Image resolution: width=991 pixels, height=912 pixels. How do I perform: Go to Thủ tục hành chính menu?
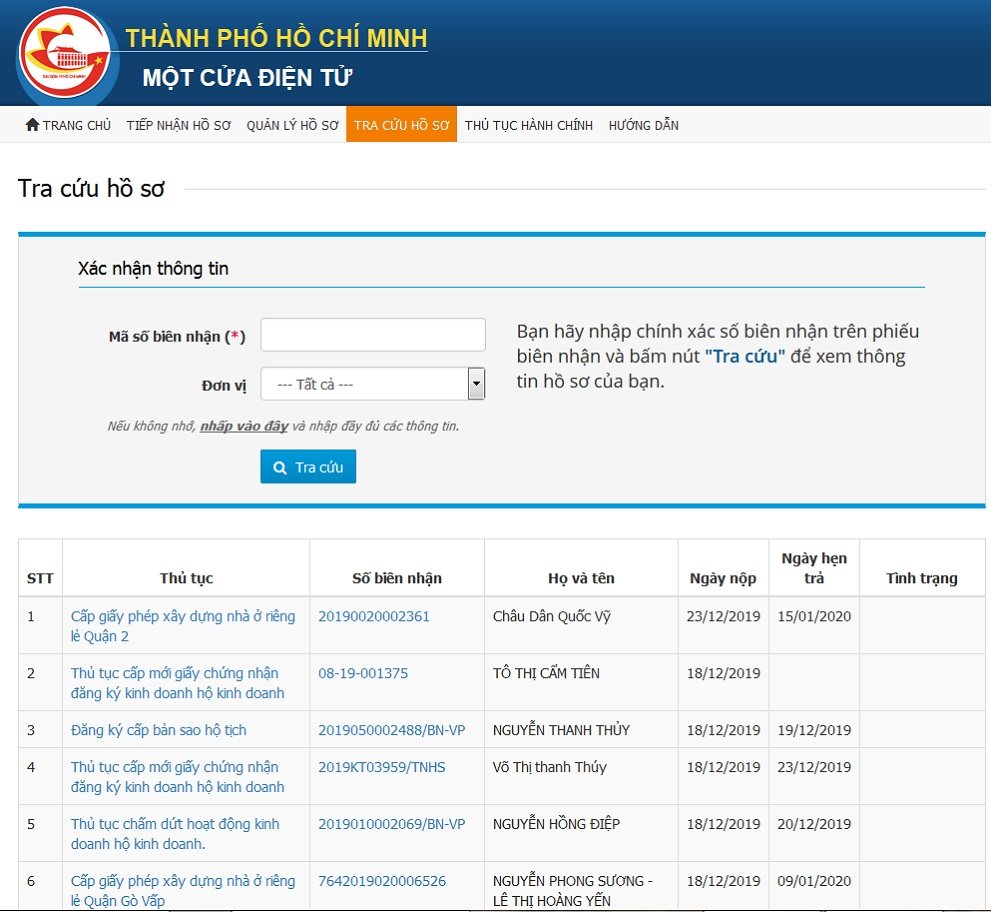[x=528, y=125]
